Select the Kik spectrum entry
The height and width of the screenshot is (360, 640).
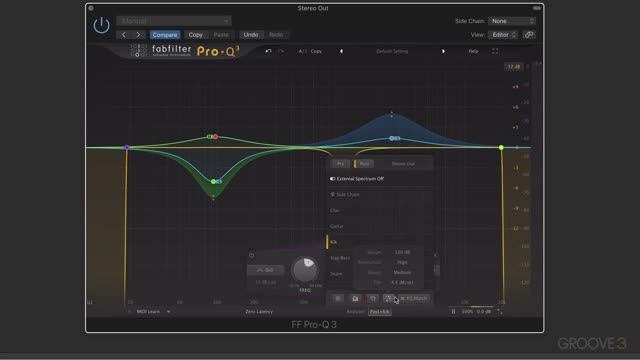[x=333, y=242]
